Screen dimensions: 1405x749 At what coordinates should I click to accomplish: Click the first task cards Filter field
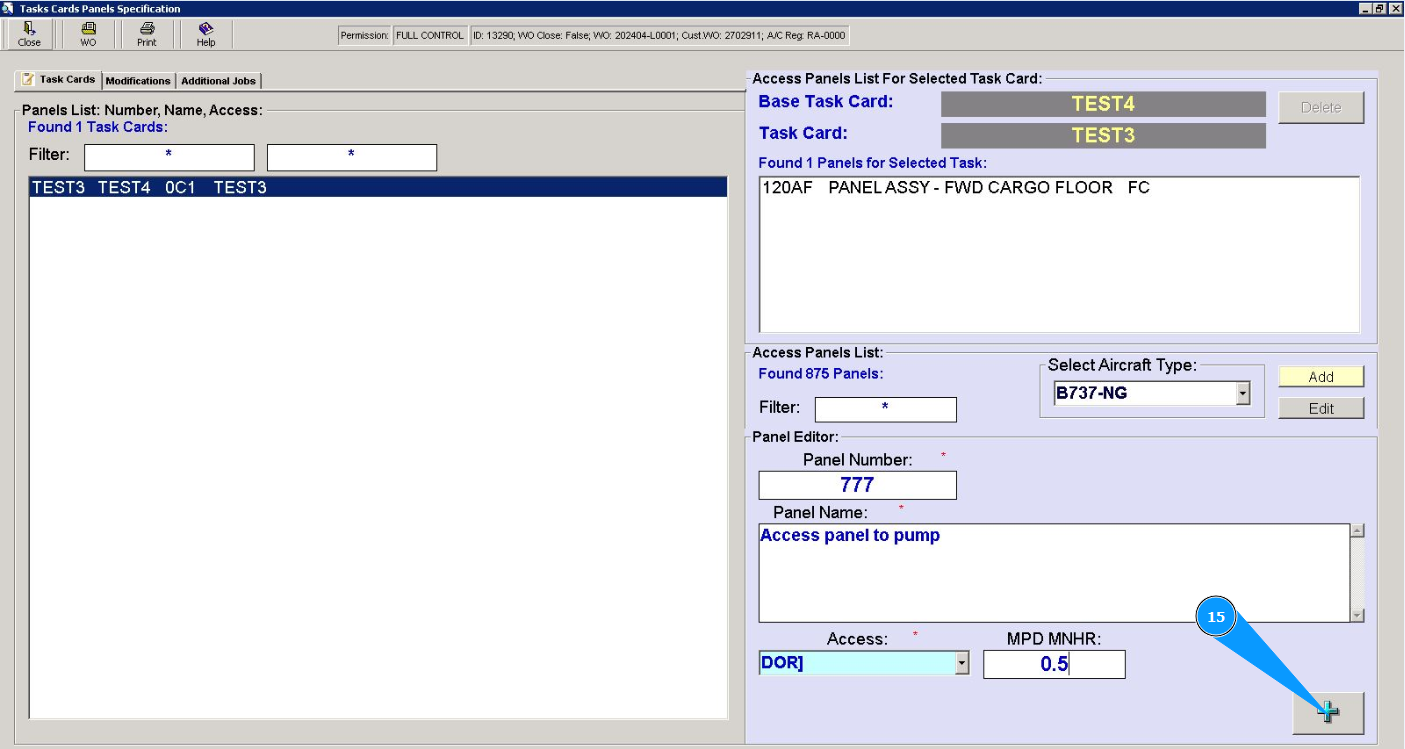pos(169,157)
